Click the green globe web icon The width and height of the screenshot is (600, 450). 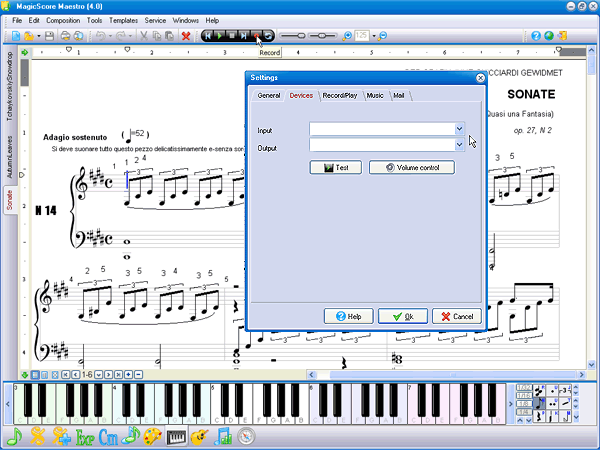[x=549, y=36]
